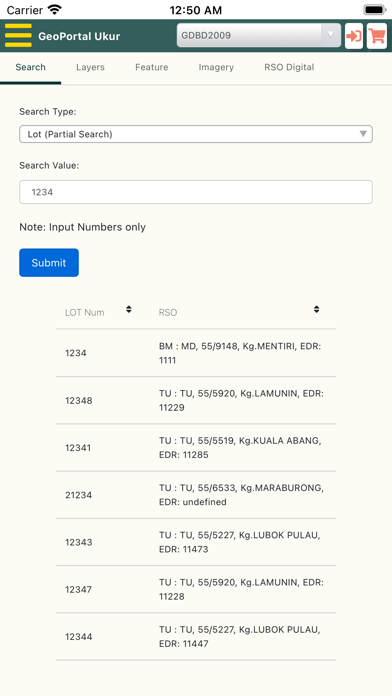Select result row Kg.MARABURONG lot 21234
Image resolution: width=392 pixels, height=696 pixels.
click(196, 495)
